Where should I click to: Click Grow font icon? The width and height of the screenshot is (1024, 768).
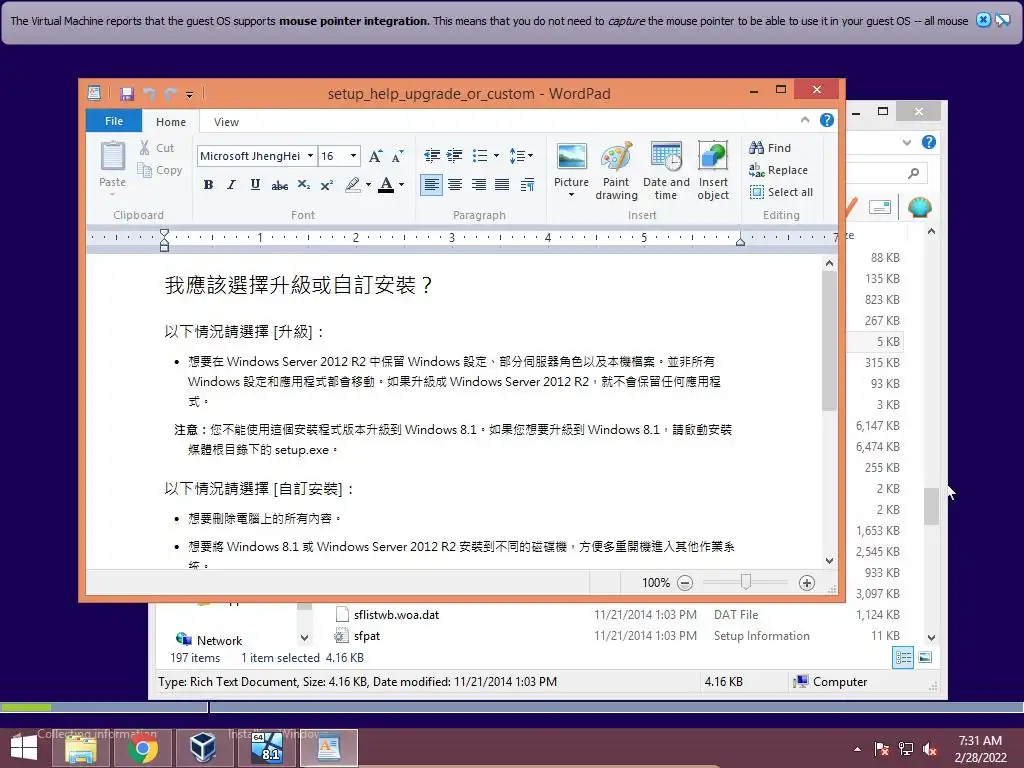pyautogui.click(x=375, y=156)
